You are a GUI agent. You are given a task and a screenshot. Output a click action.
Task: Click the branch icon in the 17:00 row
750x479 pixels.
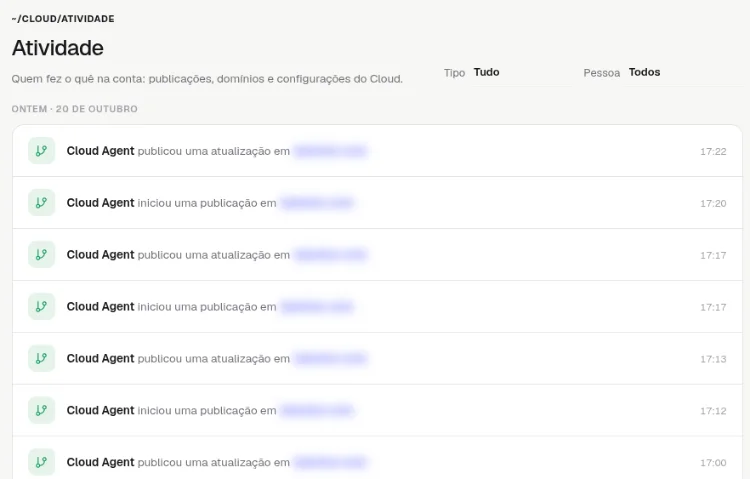click(x=42, y=462)
